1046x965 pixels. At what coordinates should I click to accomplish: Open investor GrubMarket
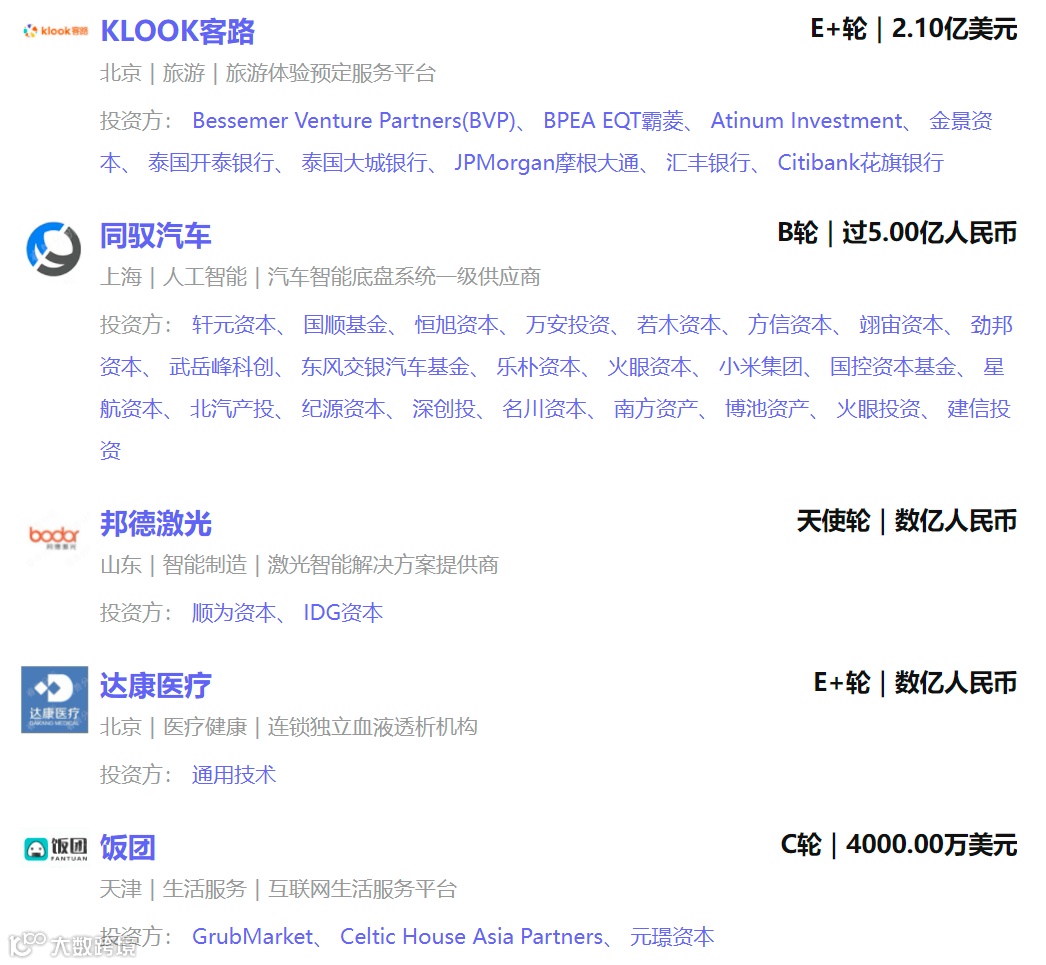[253, 937]
